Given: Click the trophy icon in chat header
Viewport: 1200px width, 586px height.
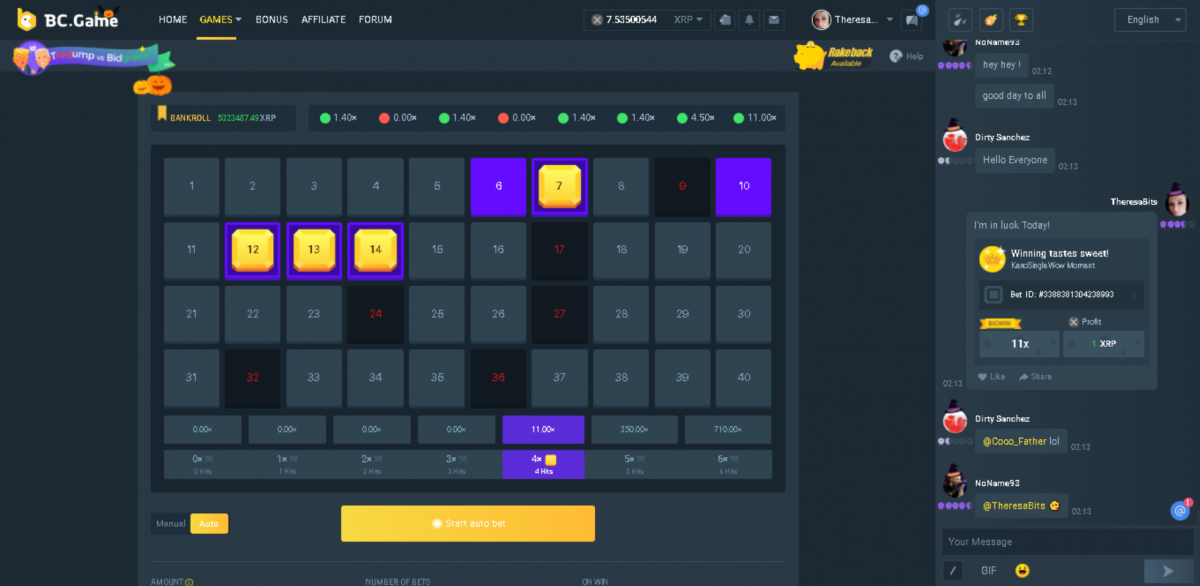Looking at the screenshot, I should coord(1021,20).
